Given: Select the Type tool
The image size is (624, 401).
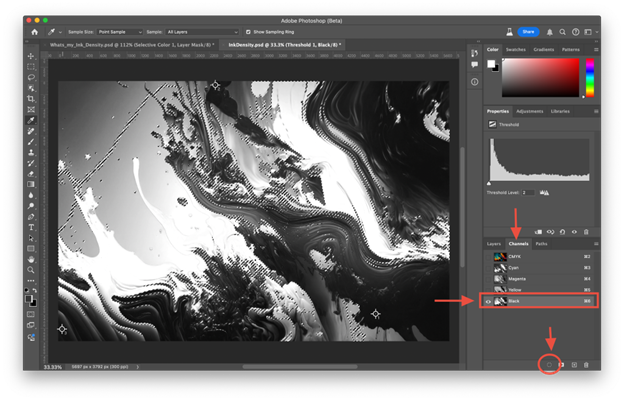Looking at the screenshot, I should point(31,227).
